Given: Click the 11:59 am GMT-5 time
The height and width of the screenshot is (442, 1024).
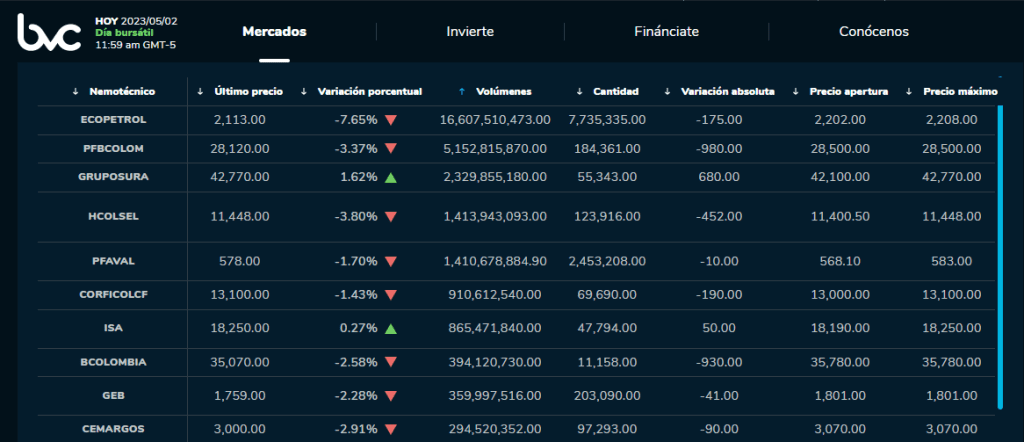Looking at the screenshot, I should 135,45.
